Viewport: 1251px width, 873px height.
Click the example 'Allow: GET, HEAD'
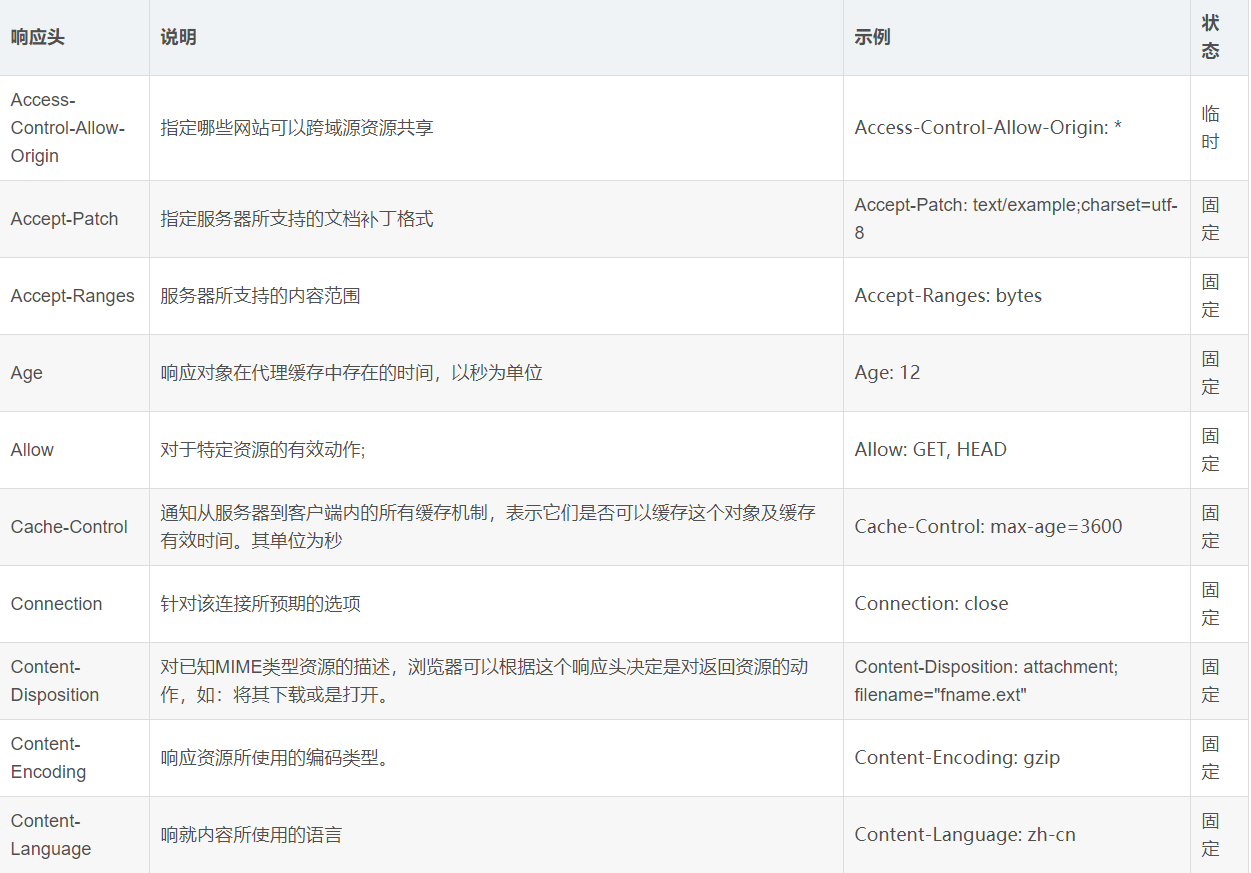pos(930,450)
